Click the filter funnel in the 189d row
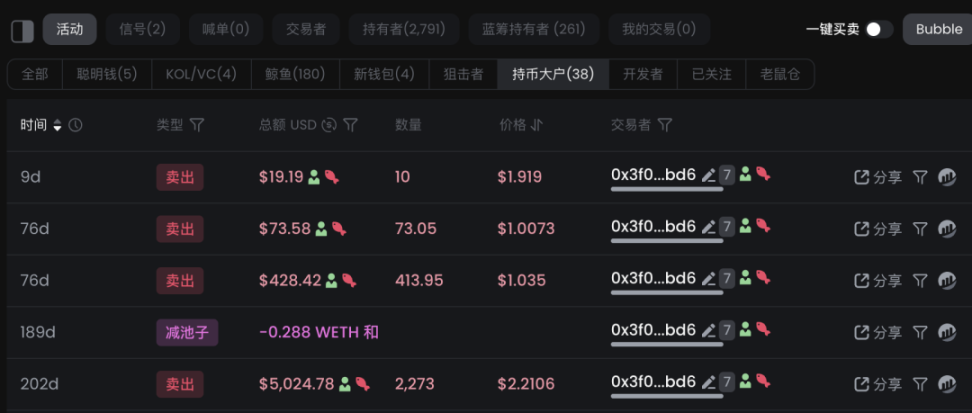 pyautogui.click(x=920, y=332)
